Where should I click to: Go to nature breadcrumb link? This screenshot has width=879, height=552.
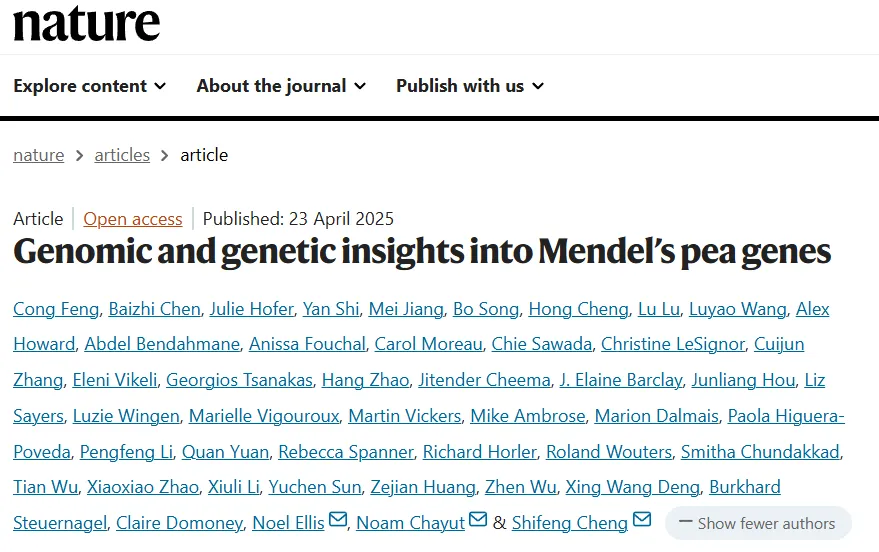pos(38,155)
